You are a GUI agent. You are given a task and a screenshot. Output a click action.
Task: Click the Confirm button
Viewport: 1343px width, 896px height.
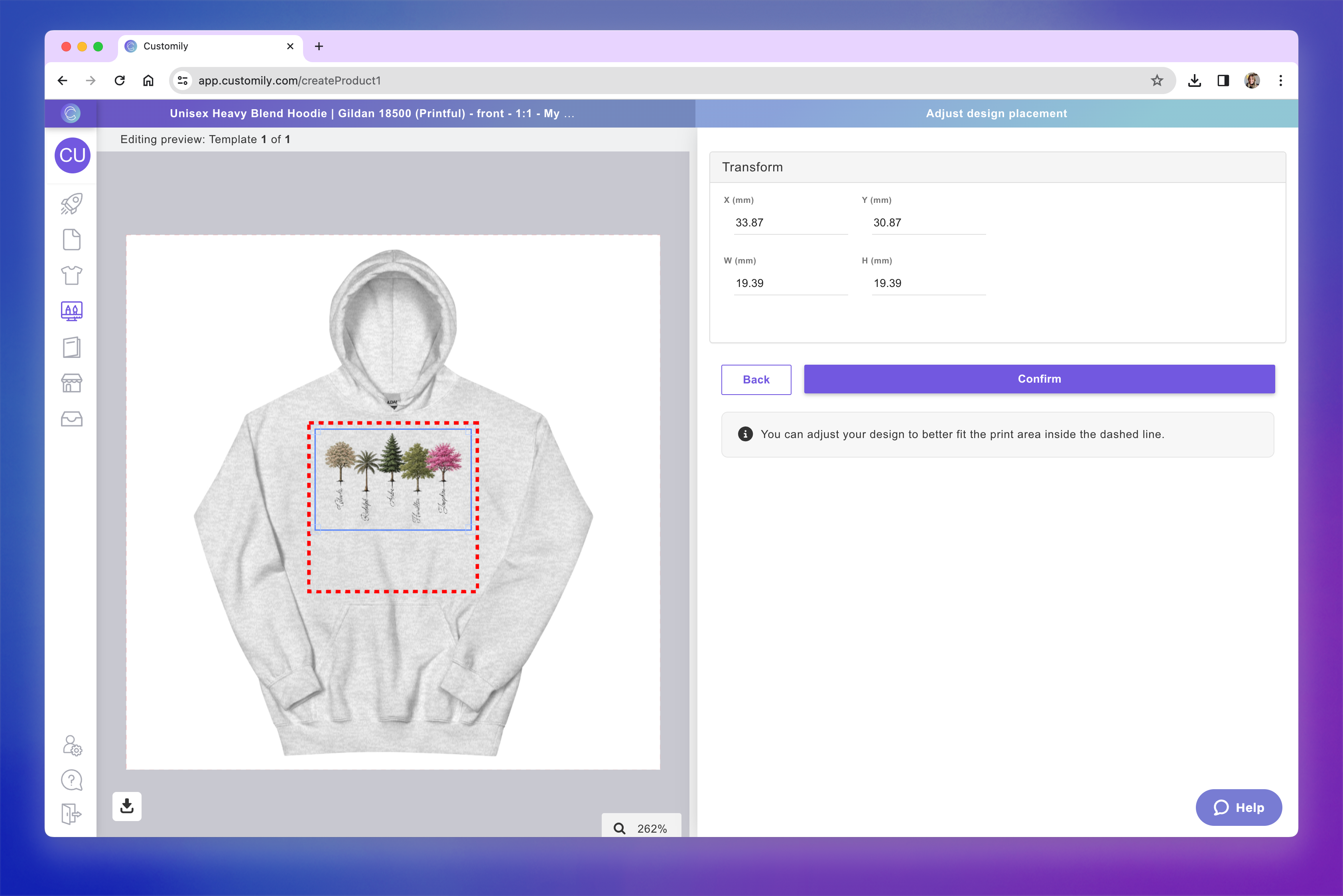[1039, 379]
